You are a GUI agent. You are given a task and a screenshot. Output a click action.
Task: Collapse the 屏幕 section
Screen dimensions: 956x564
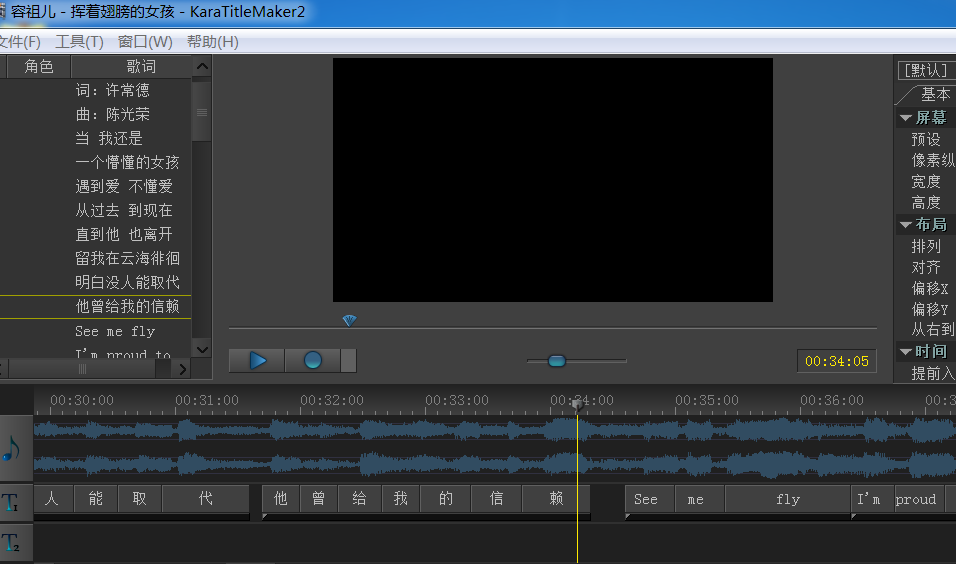(x=906, y=118)
